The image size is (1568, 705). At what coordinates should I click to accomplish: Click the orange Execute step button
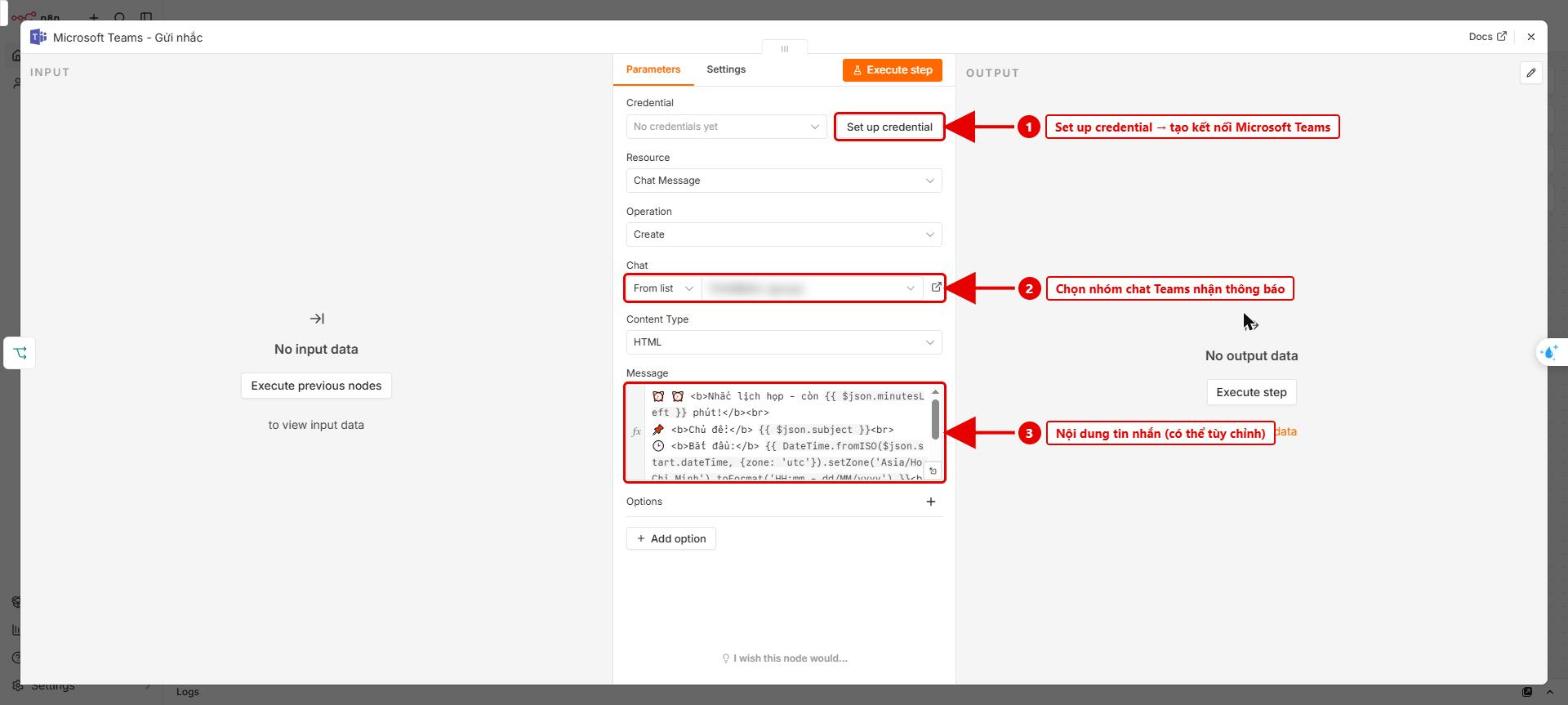(892, 70)
